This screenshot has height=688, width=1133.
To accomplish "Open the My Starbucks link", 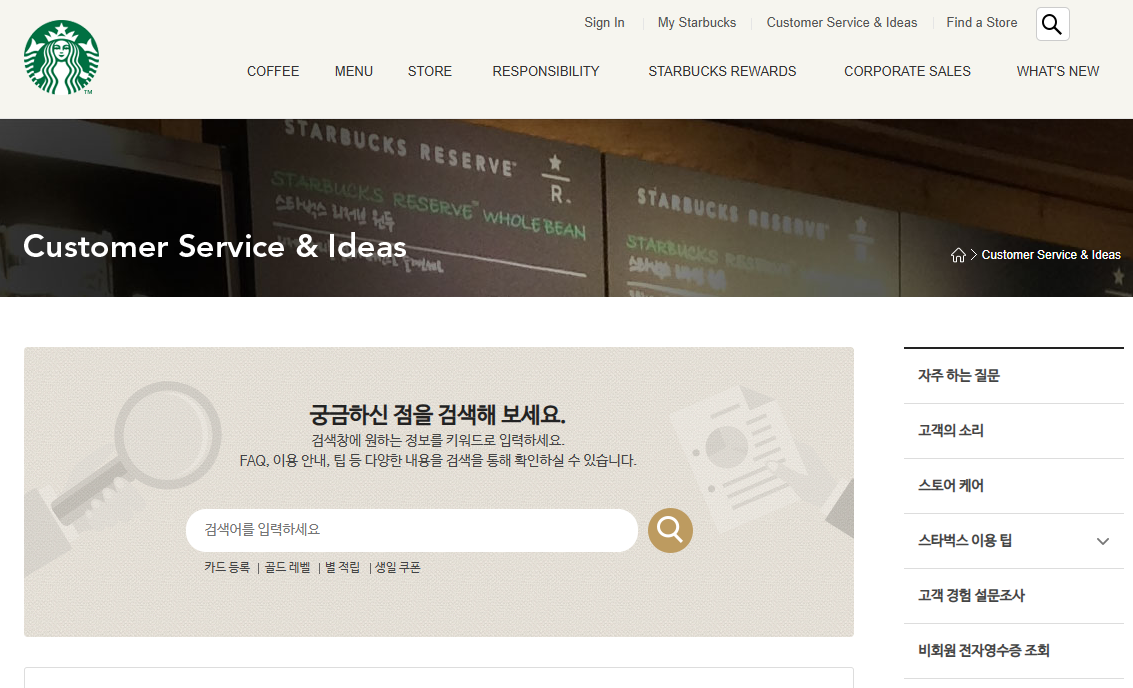I will coord(697,22).
